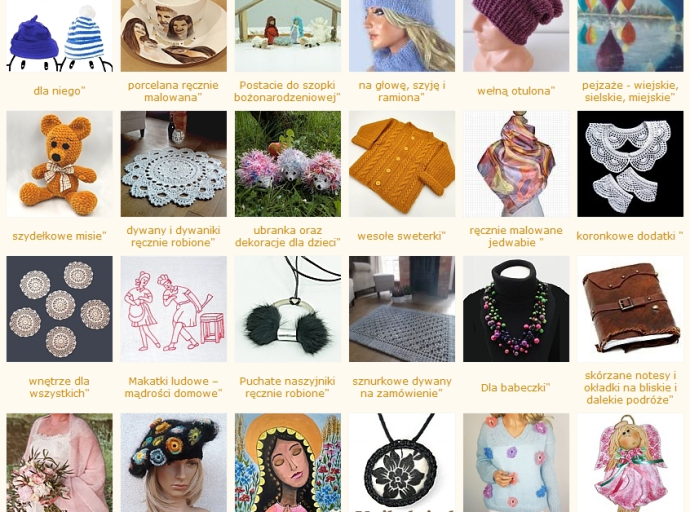Open the flowered black beret thumbnail

[174, 462]
